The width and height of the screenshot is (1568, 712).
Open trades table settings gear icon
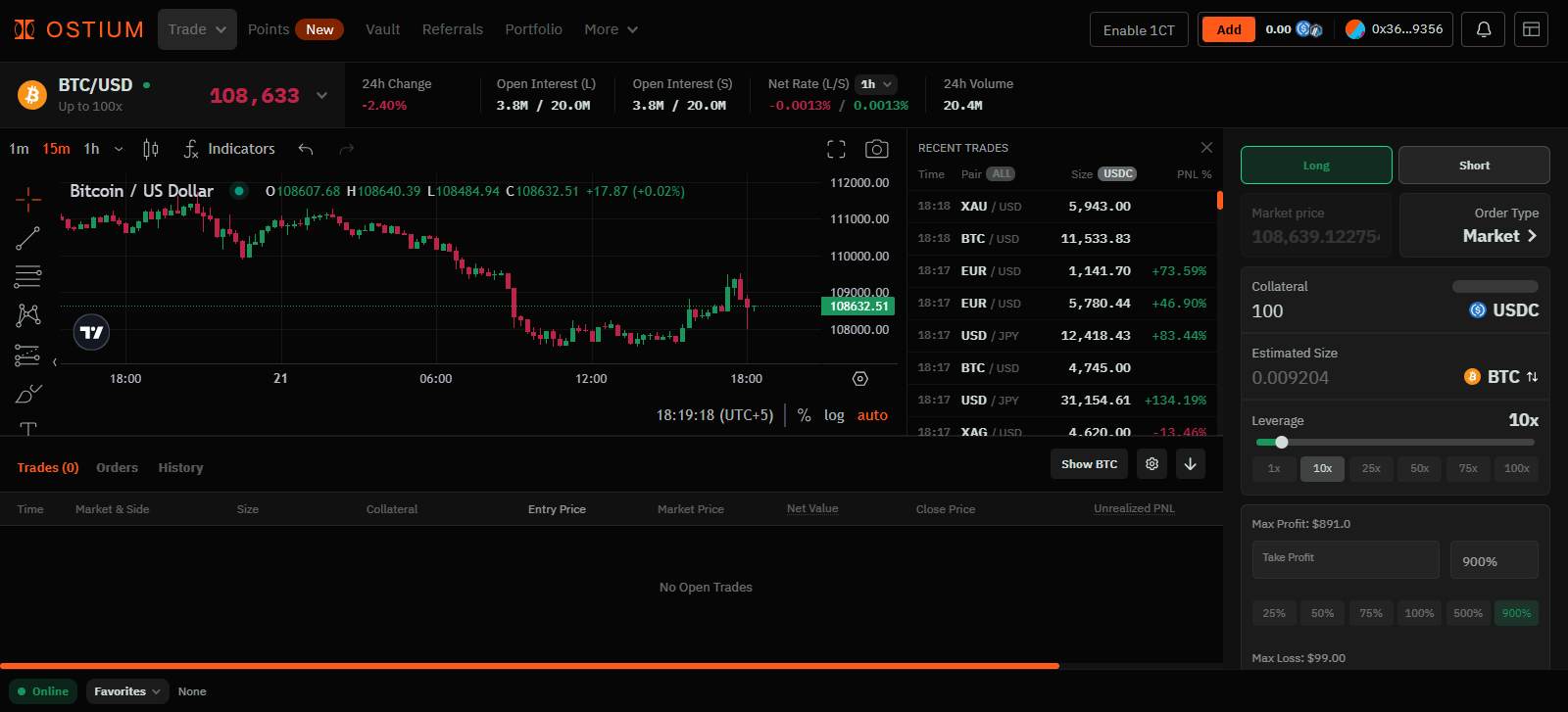(1151, 464)
